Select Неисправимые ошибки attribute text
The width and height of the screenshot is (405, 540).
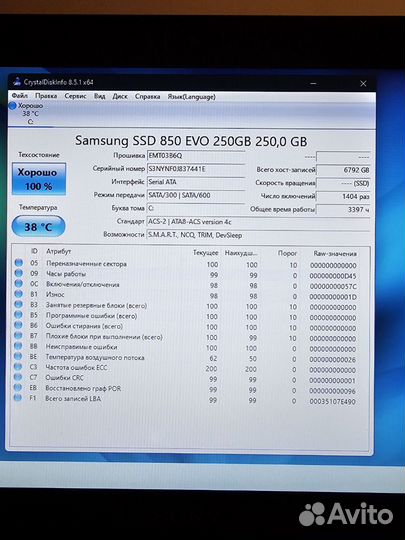coord(81,347)
